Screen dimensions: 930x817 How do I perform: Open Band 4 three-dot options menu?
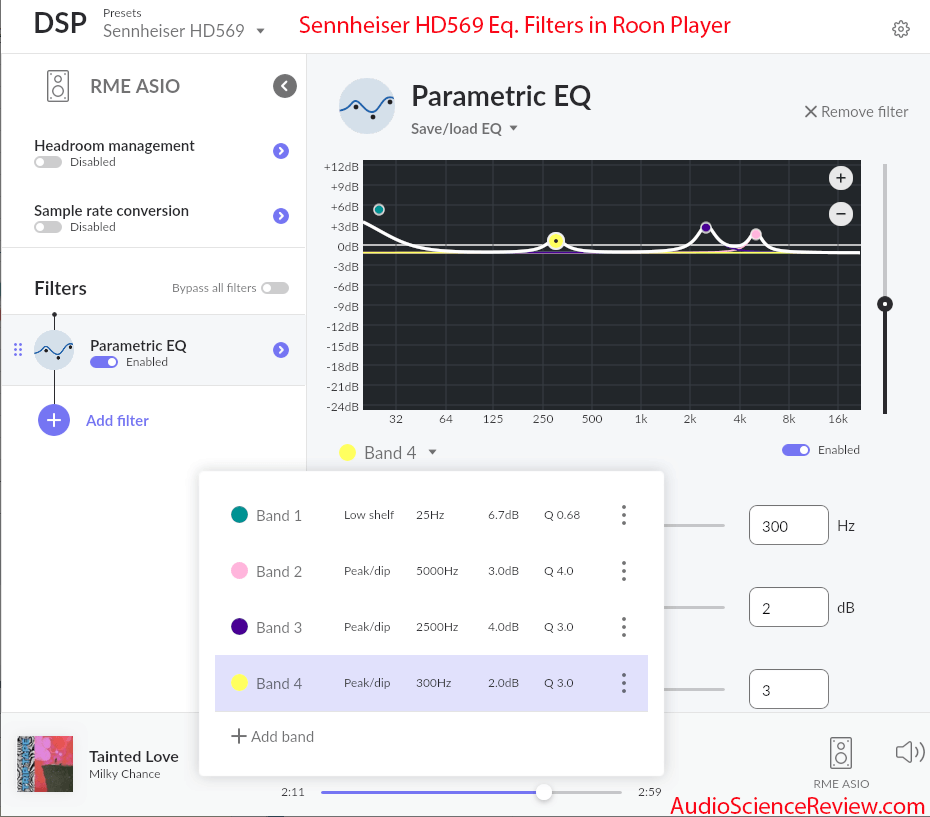[623, 683]
